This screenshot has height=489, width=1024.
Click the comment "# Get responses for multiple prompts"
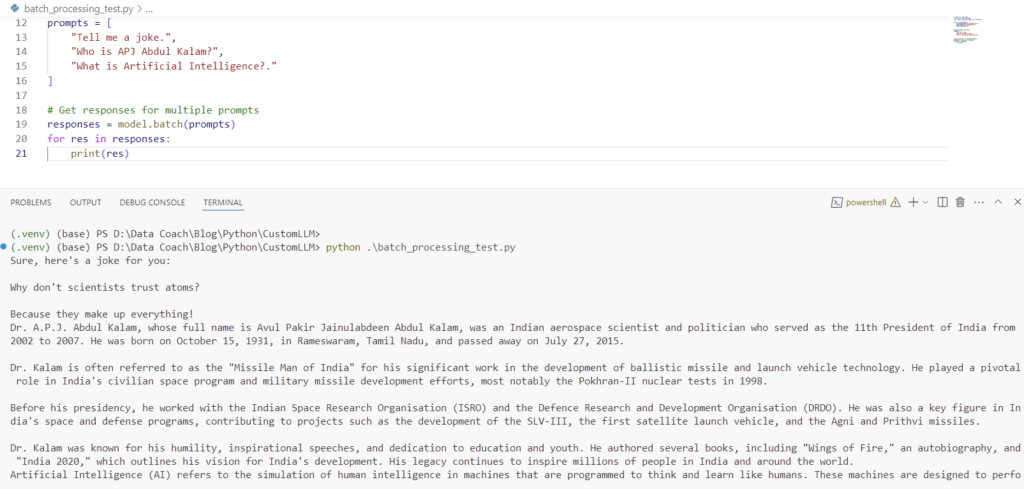pyautogui.click(x=153, y=110)
